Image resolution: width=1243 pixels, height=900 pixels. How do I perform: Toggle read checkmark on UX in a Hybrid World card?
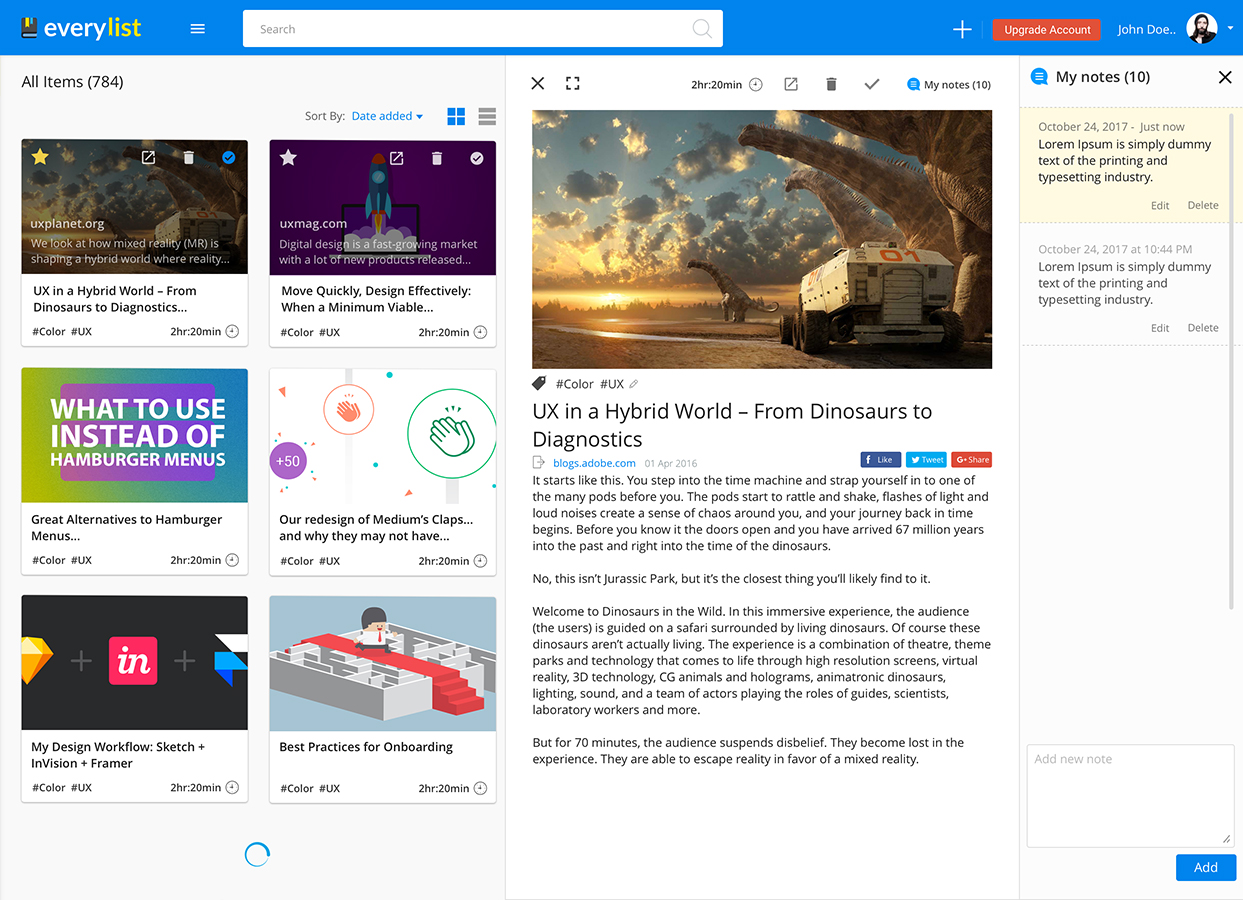(x=229, y=158)
